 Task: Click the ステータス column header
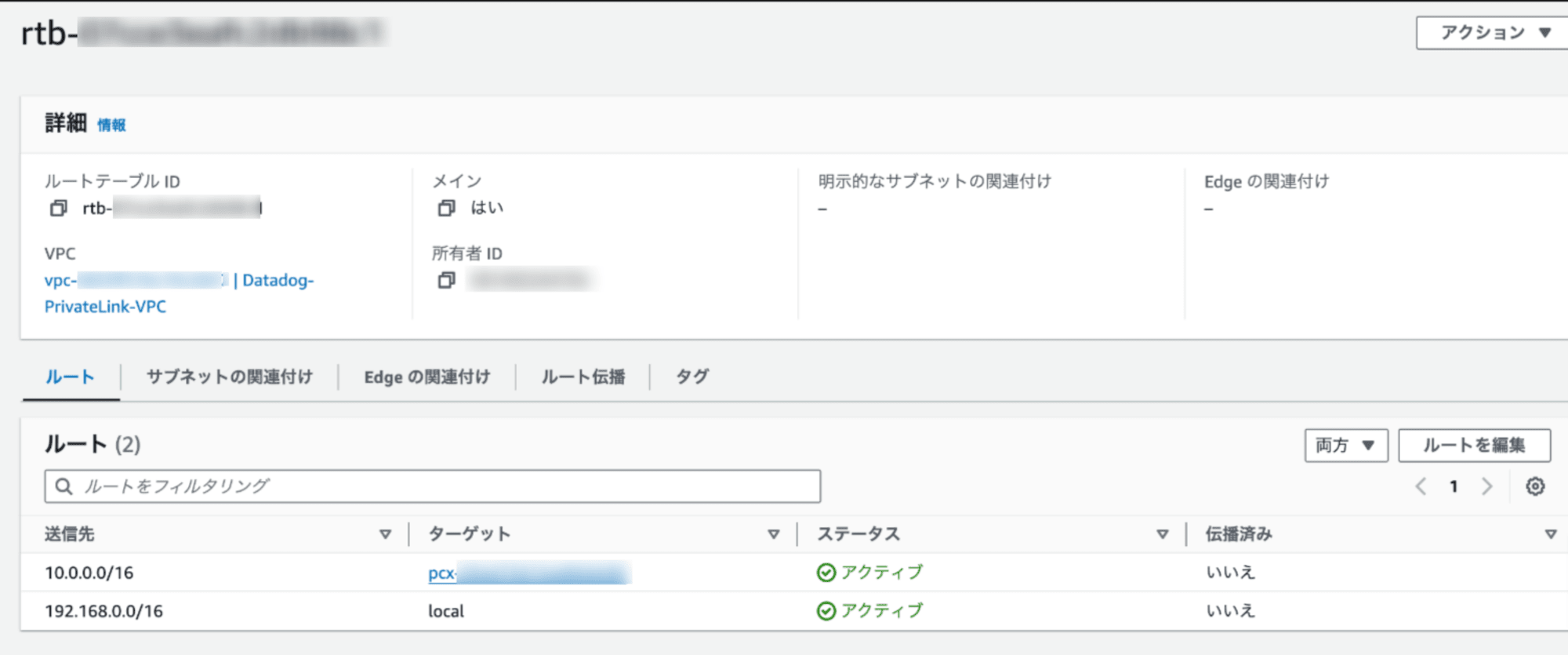tap(858, 534)
